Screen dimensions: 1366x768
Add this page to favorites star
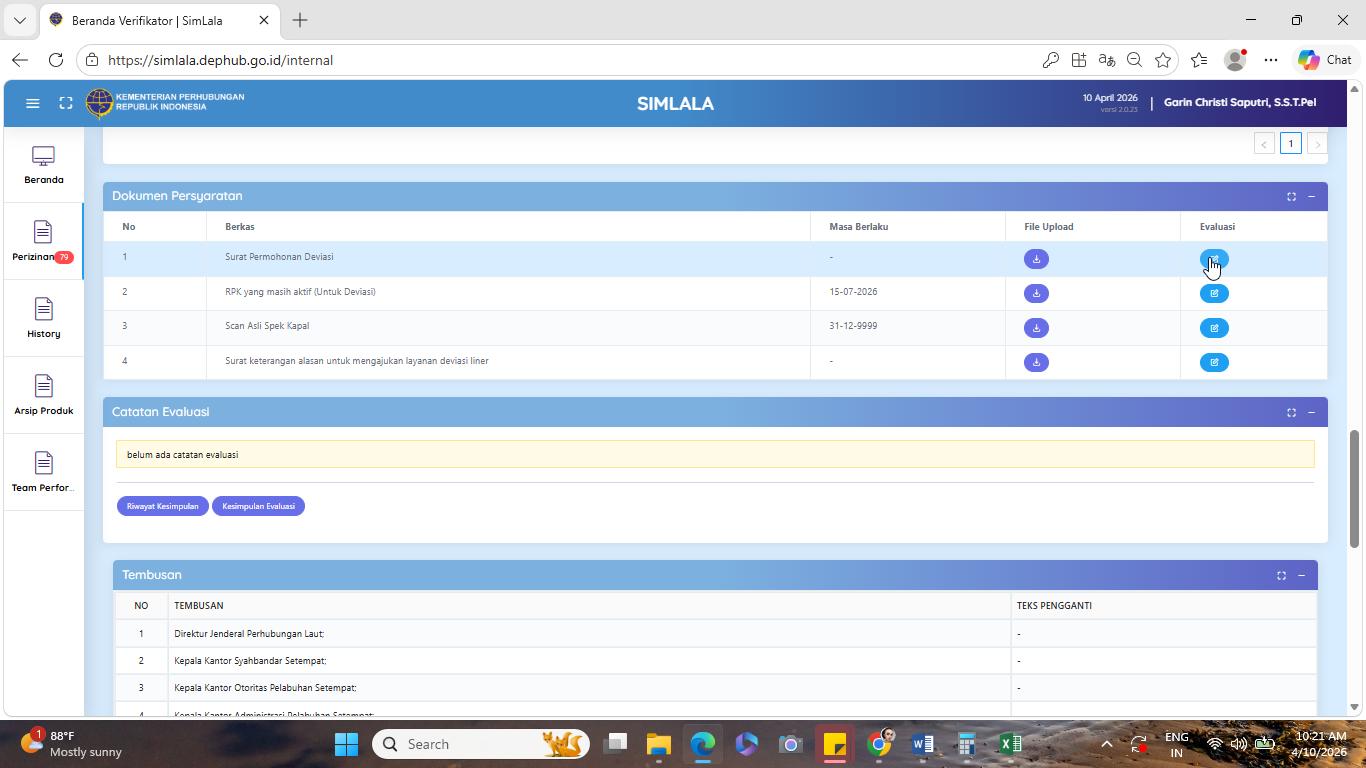(1162, 60)
